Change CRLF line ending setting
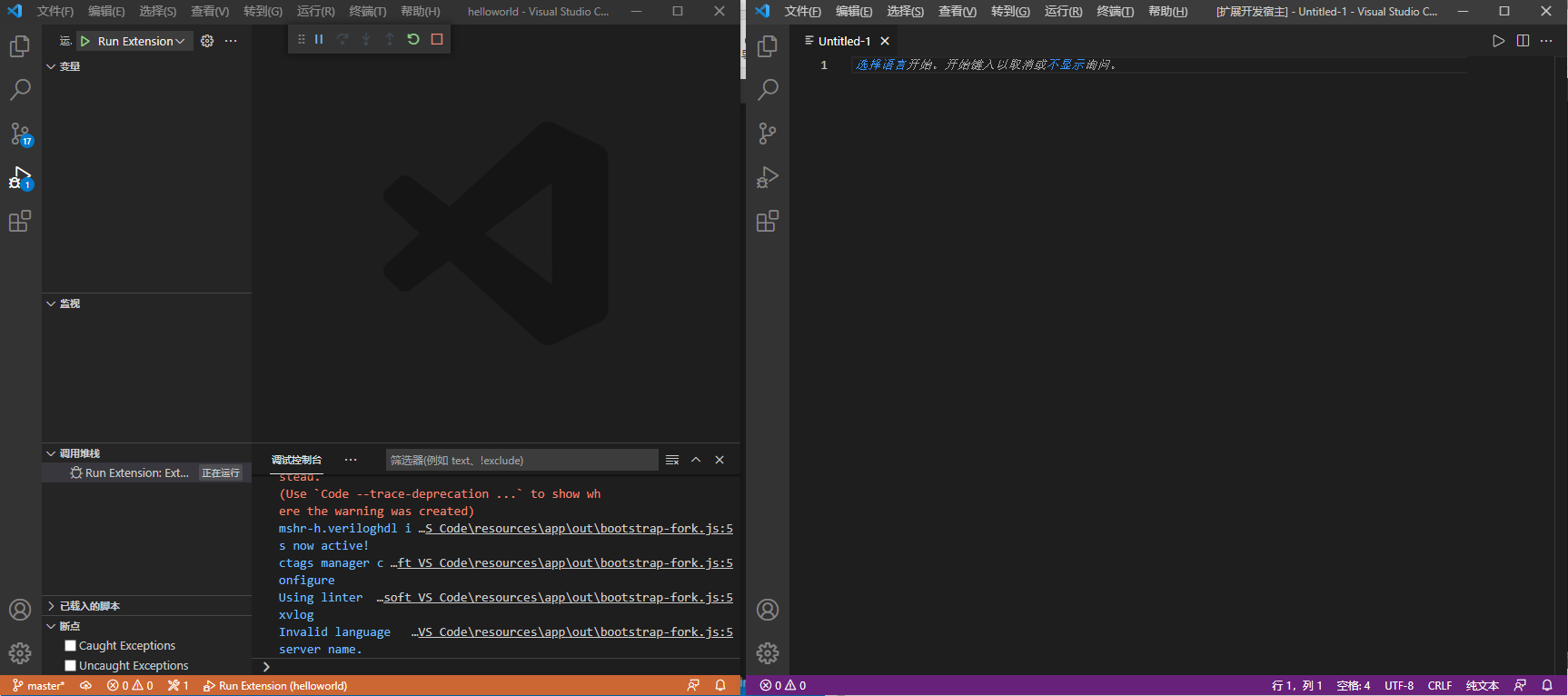This screenshot has width=1568, height=696. (1440, 686)
